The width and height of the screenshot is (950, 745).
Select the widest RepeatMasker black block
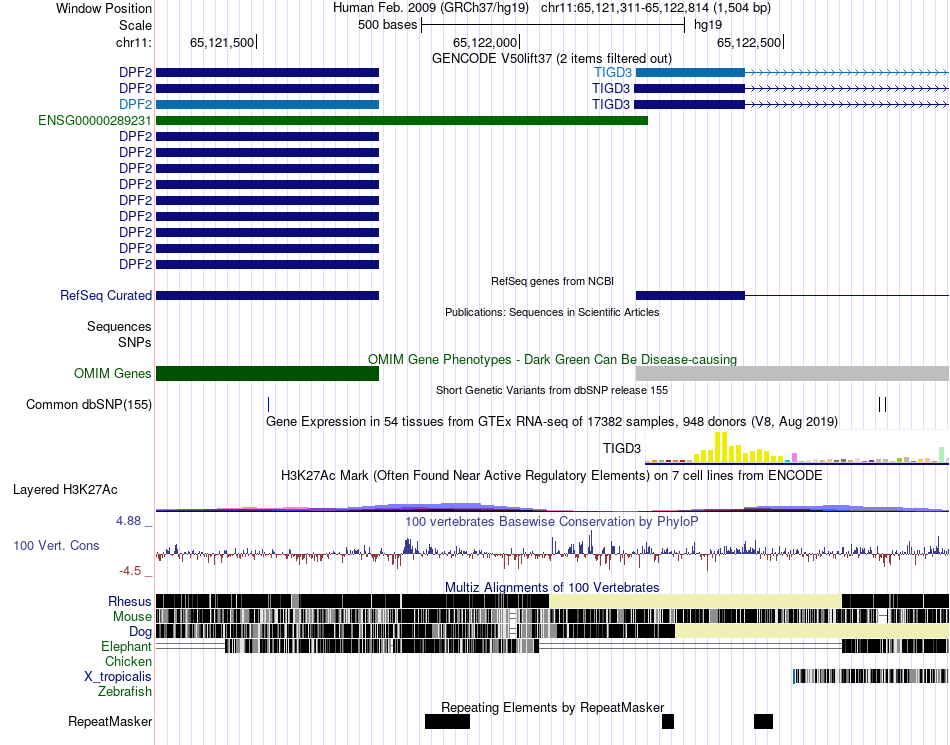point(448,721)
